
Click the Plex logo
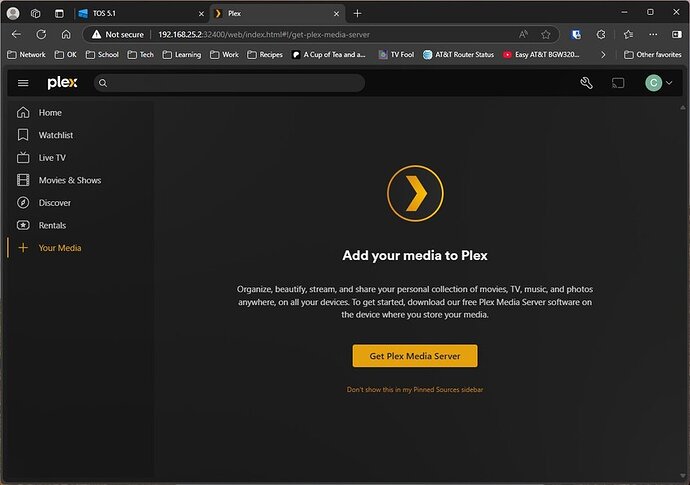point(62,83)
